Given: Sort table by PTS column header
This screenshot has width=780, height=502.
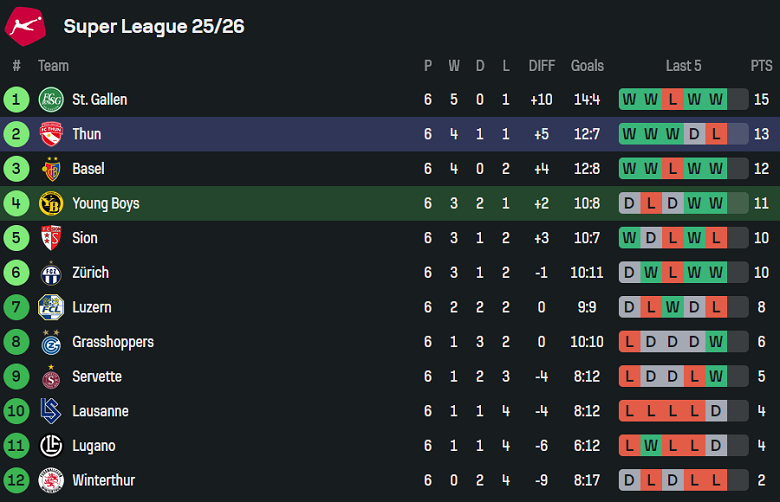Looking at the screenshot, I should [x=761, y=66].
